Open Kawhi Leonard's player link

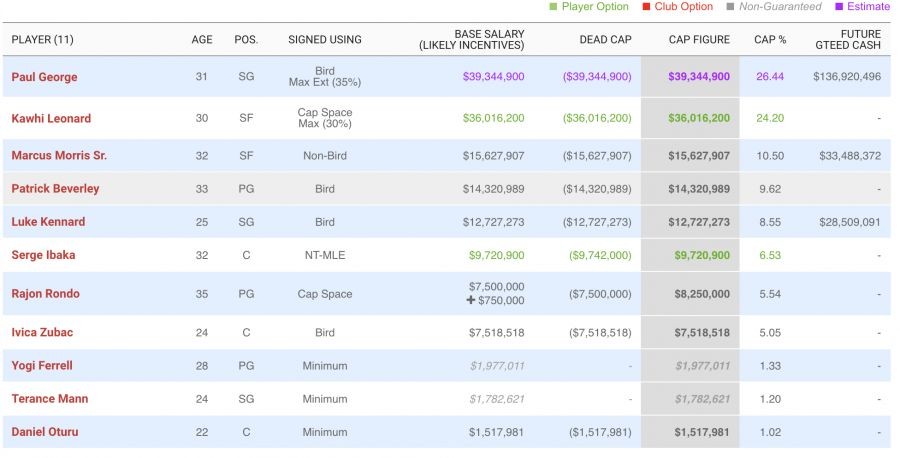coord(52,118)
